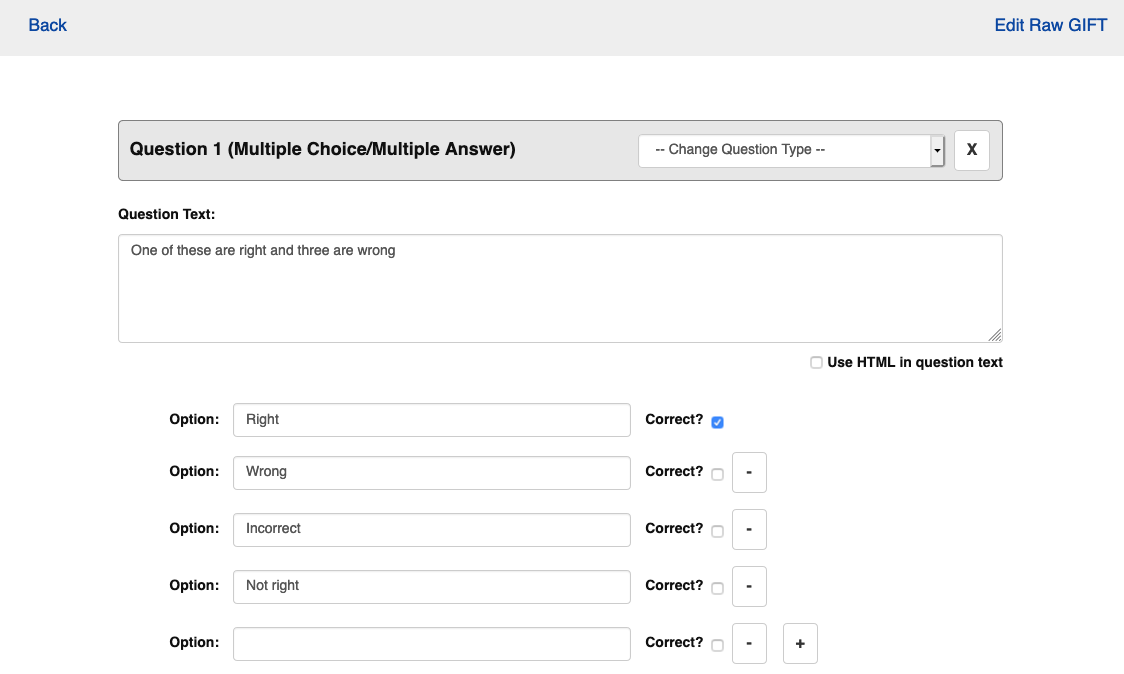Click the empty last option field
Image resolution: width=1124 pixels, height=674 pixels.
click(x=431, y=643)
